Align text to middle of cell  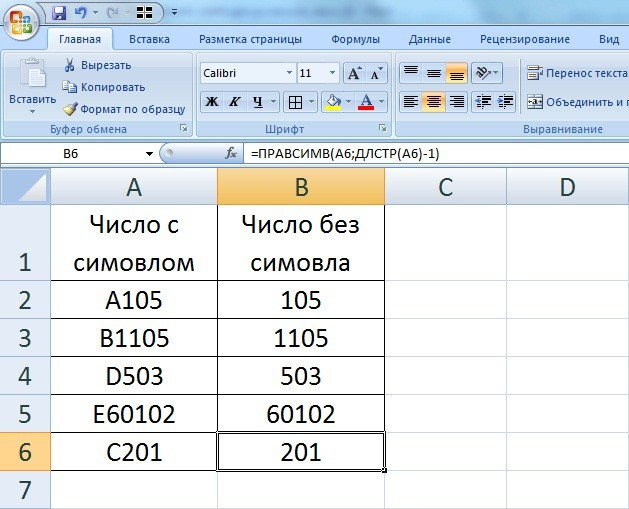[434, 73]
